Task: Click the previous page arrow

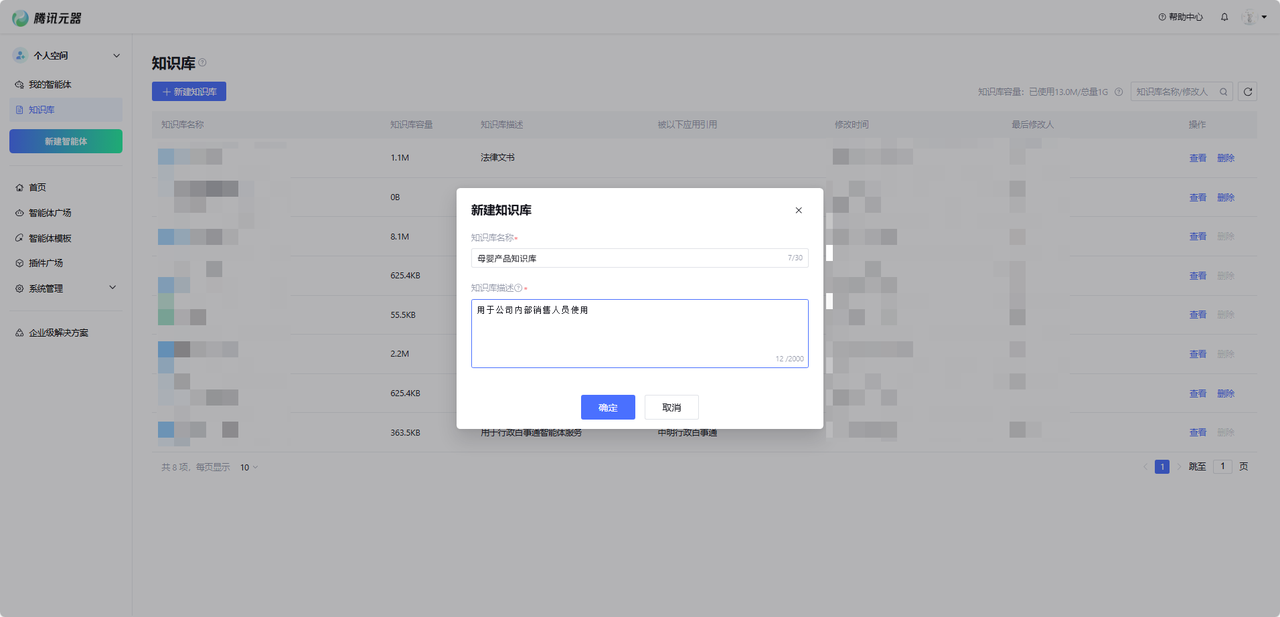Action: point(1146,467)
